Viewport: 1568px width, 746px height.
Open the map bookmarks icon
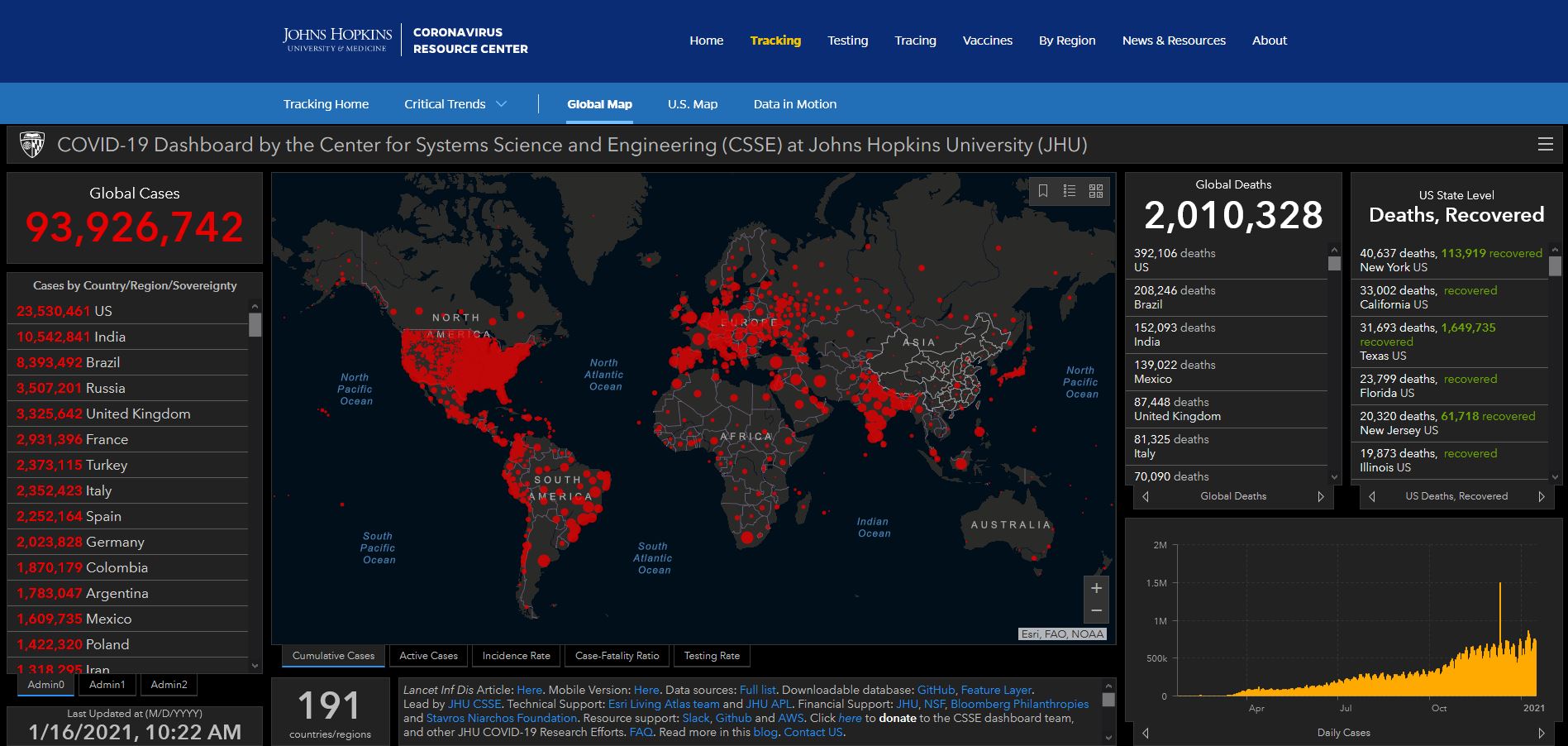pyautogui.click(x=1043, y=191)
